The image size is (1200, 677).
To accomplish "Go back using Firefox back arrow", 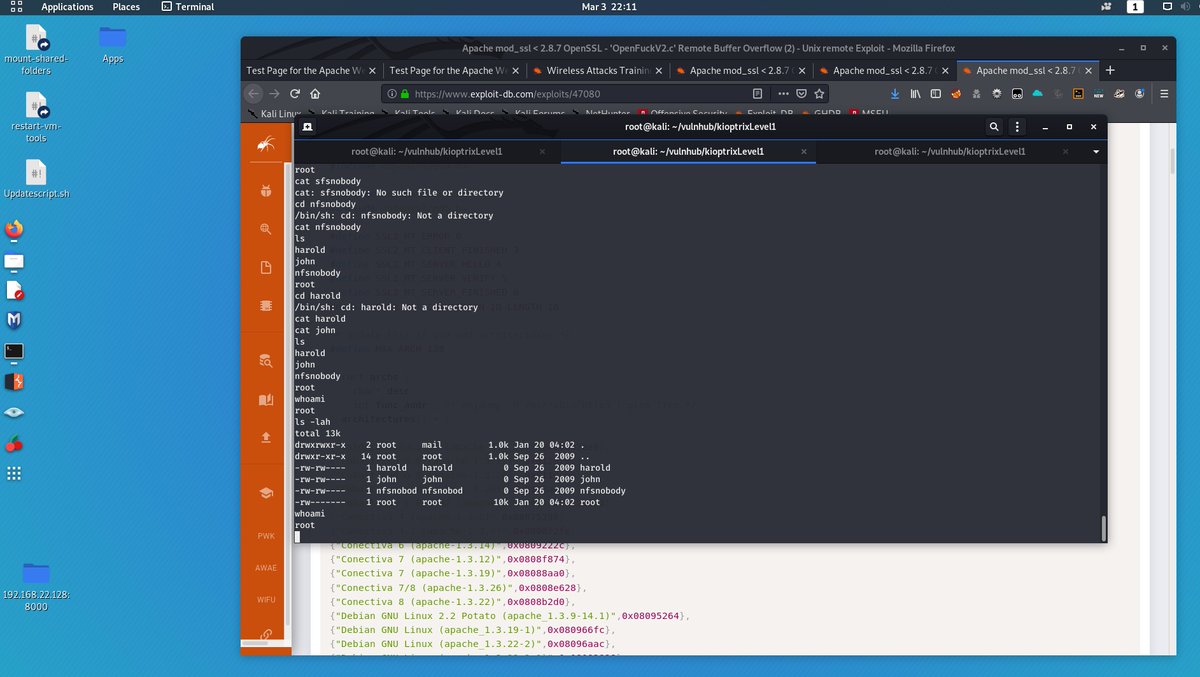I will click(x=252, y=93).
